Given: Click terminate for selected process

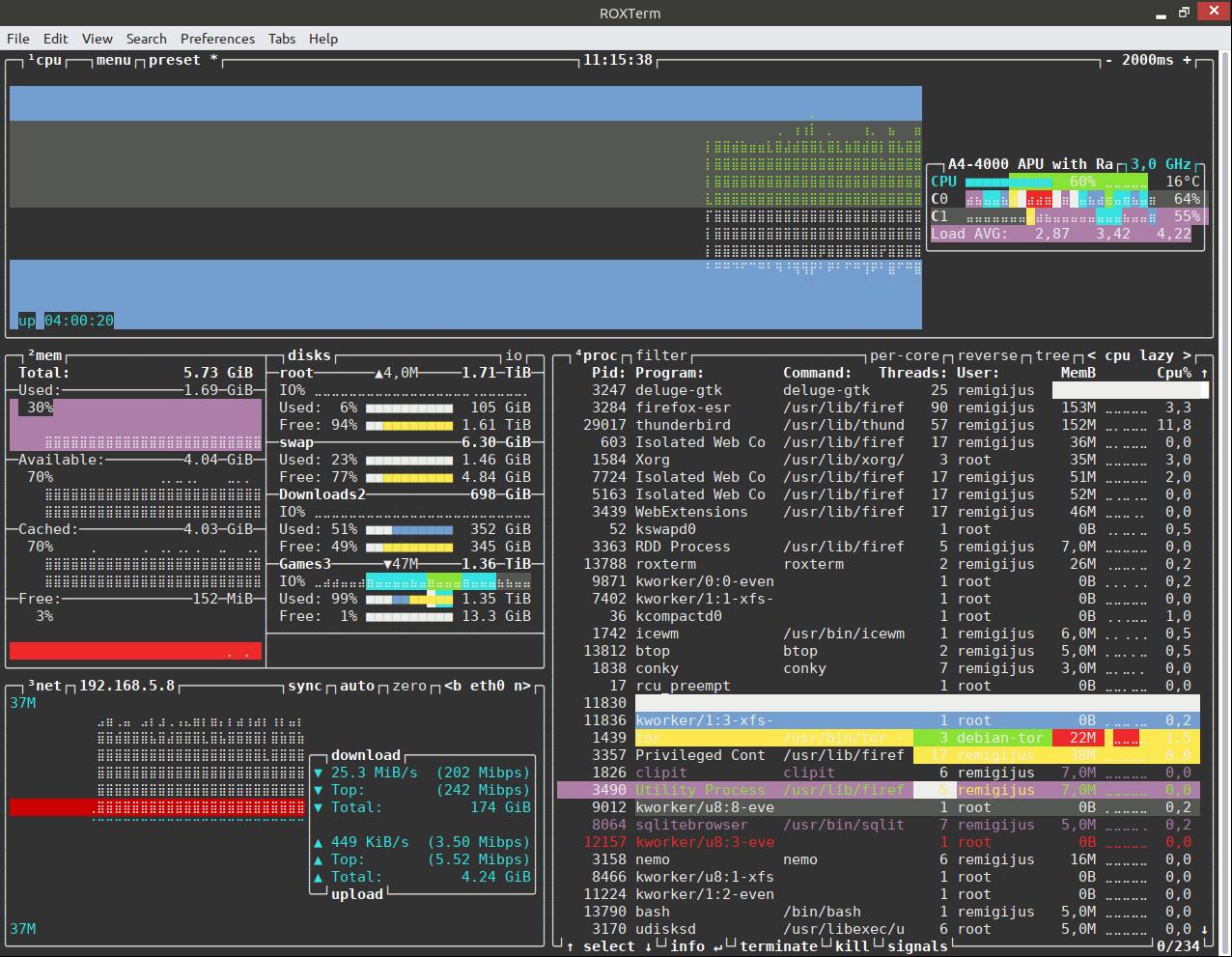Looking at the screenshot, I should click(x=778, y=946).
